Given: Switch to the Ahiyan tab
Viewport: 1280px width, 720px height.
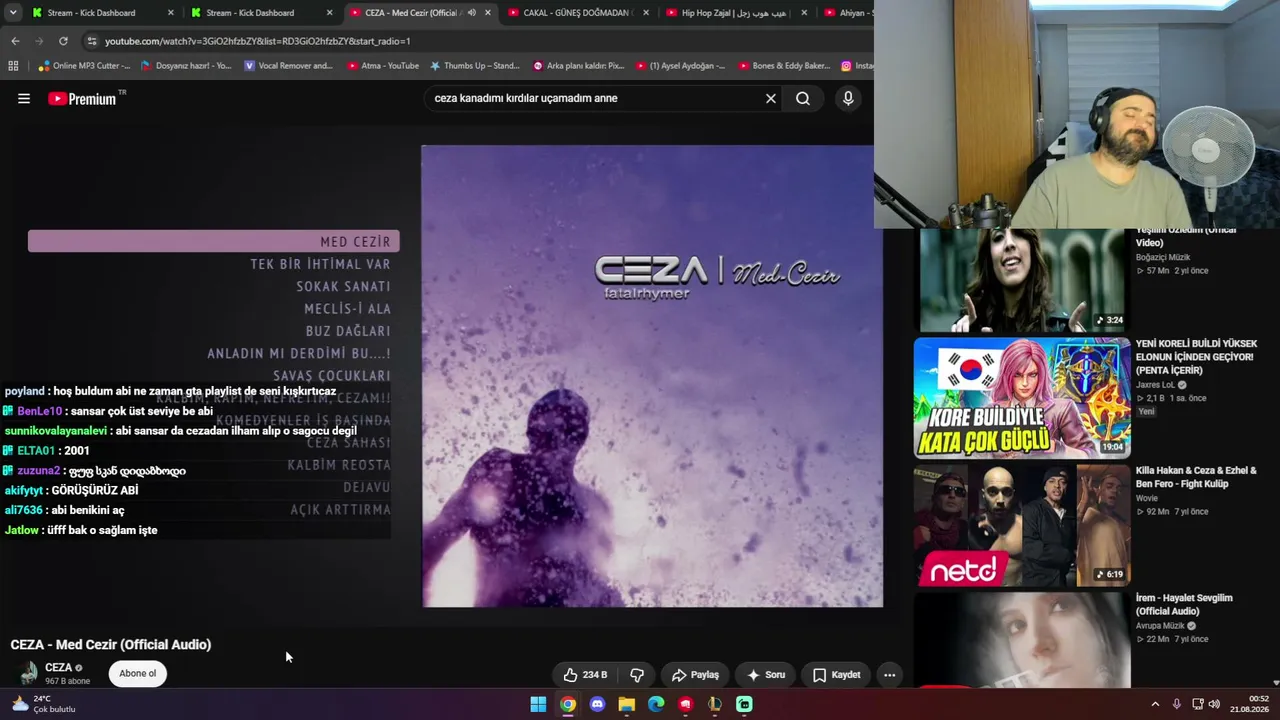Looking at the screenshot, I should coord(848,13).
